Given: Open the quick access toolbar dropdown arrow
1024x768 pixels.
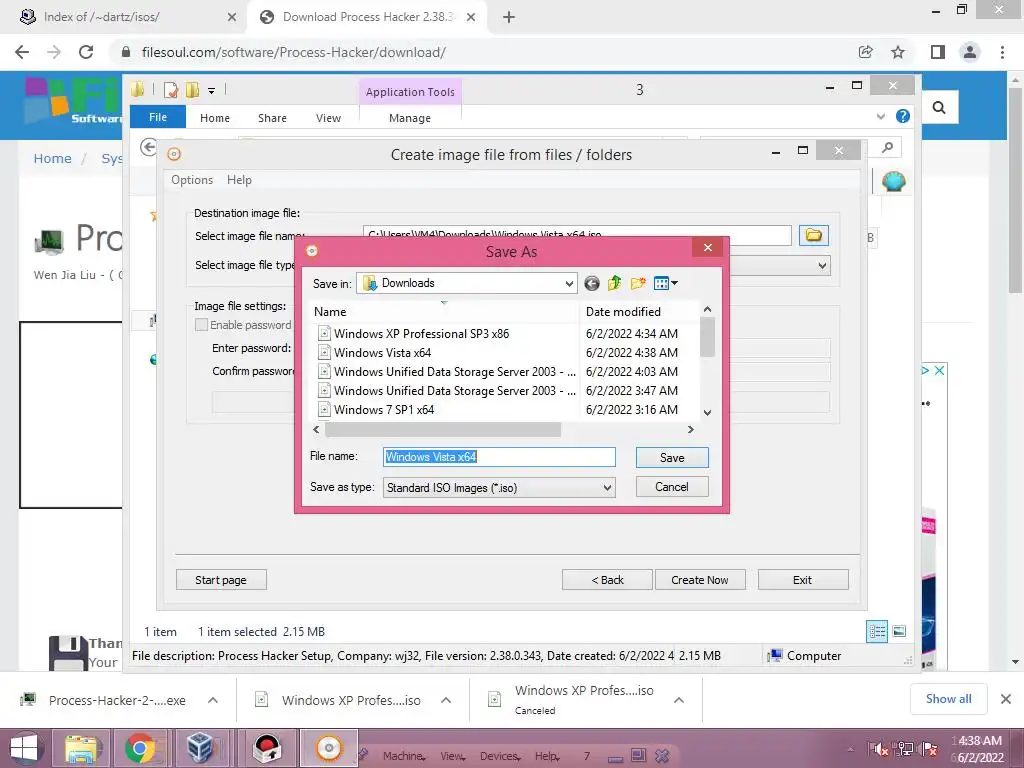Looking at the screenshot, I should point(212,91).
